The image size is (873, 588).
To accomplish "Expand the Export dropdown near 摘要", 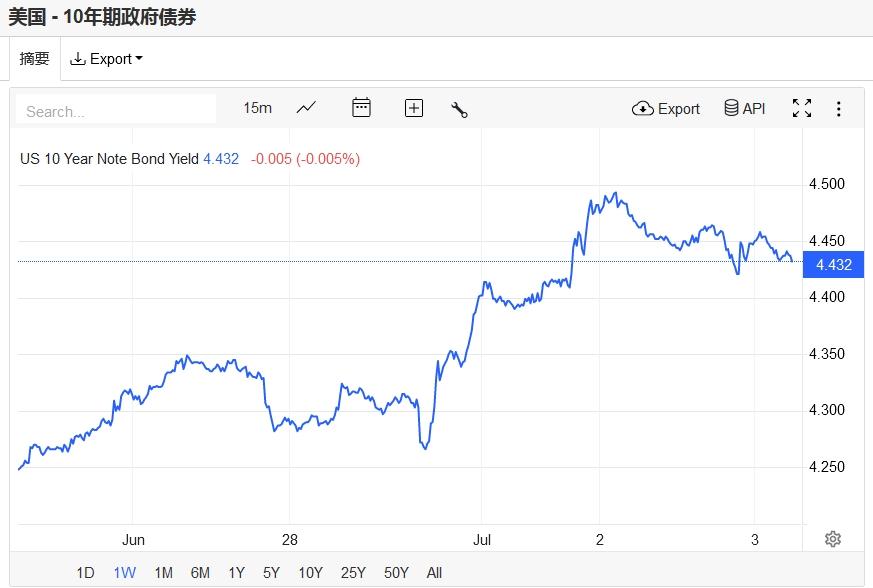I will click(106, 59).
